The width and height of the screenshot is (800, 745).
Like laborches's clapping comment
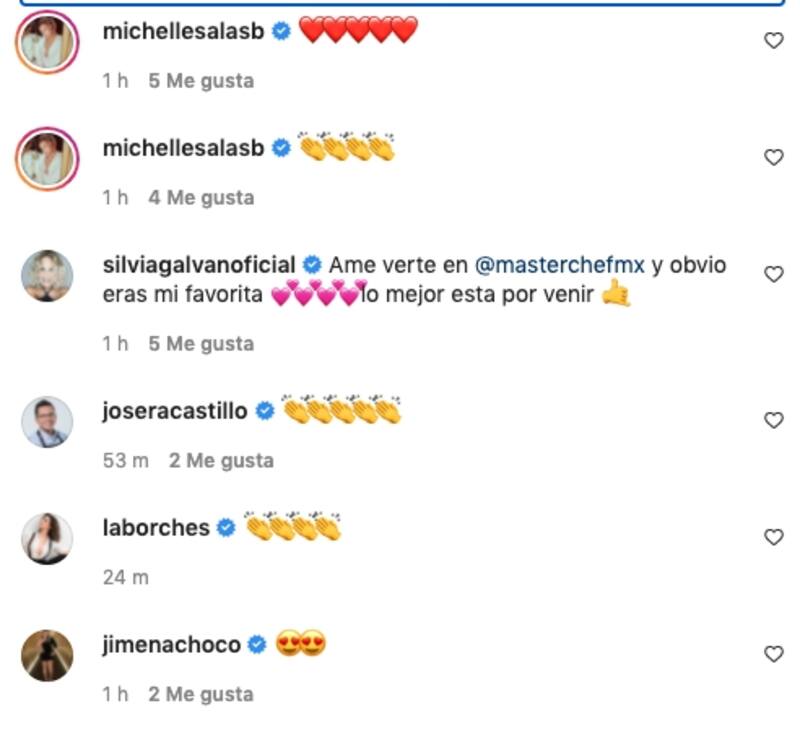pos(773,538)
